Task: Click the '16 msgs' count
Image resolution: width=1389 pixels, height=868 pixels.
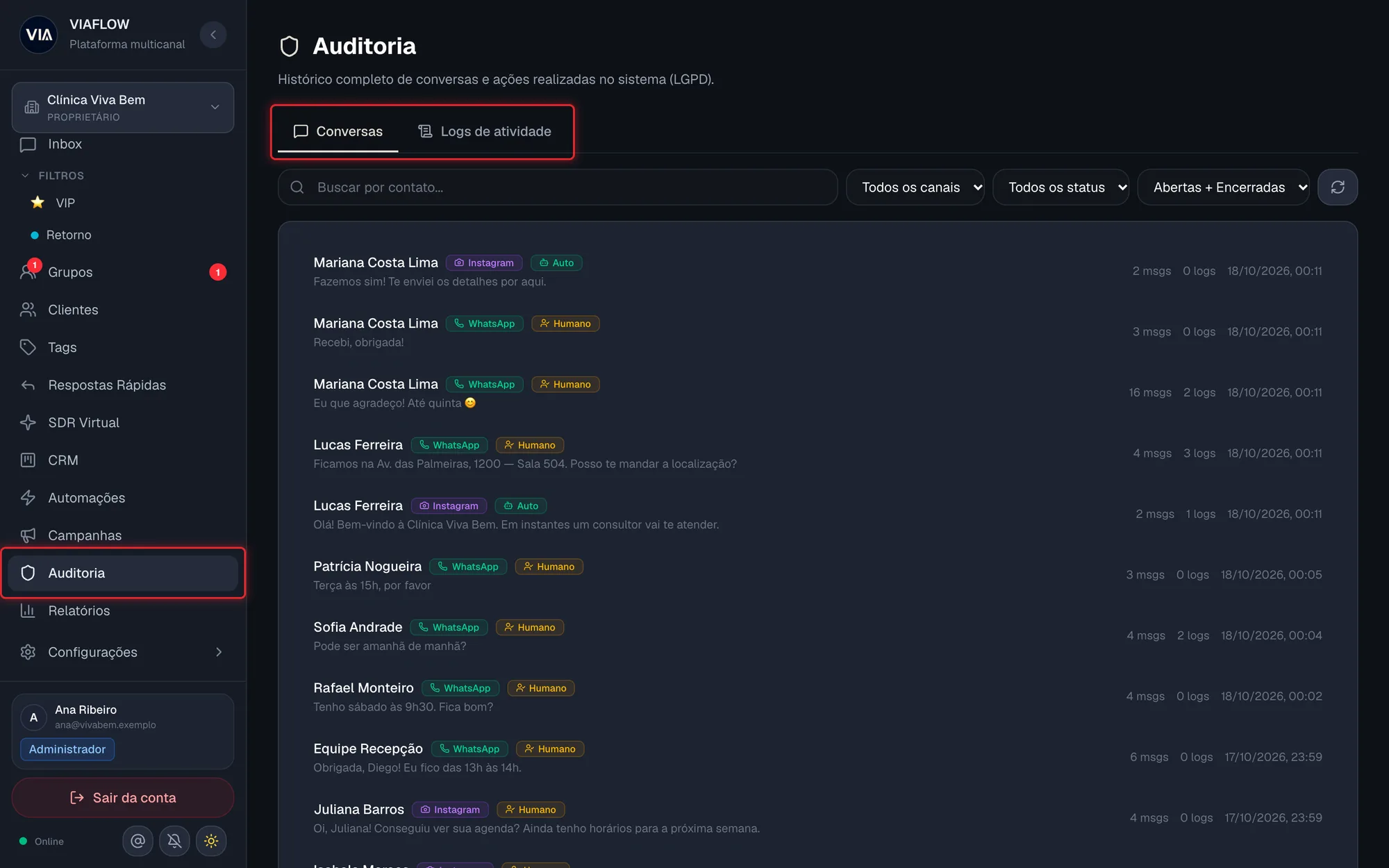Action: tap(1150, 393)
